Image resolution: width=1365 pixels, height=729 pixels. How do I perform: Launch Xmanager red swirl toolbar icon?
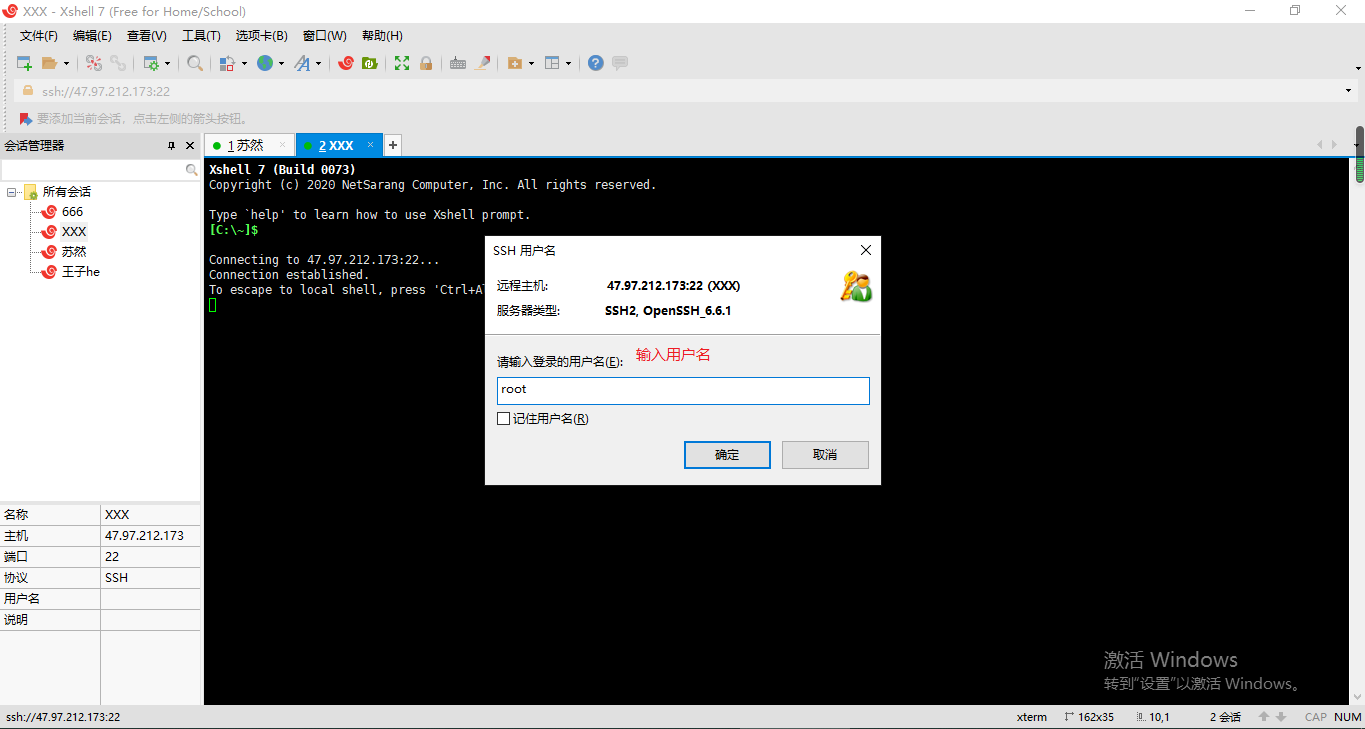click(x=346, y=63)
